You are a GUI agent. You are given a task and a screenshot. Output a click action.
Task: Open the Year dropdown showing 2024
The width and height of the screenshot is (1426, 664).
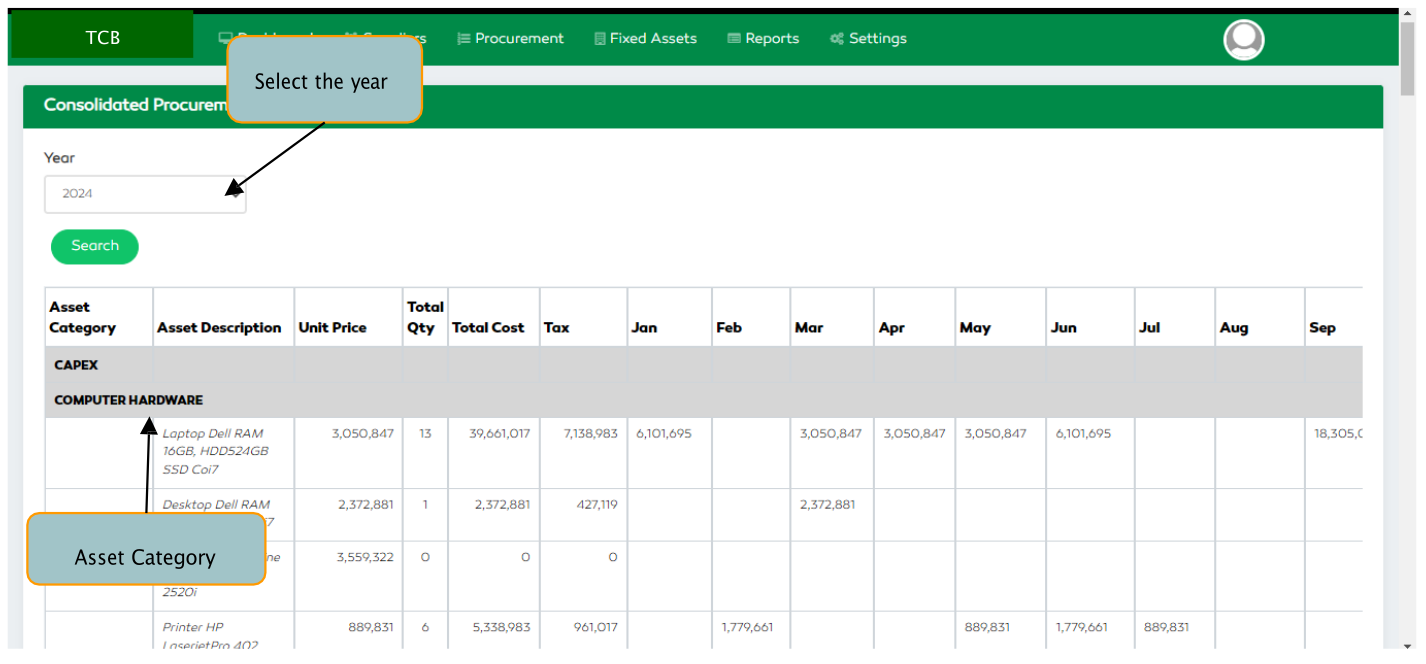(x=145, y=194)
